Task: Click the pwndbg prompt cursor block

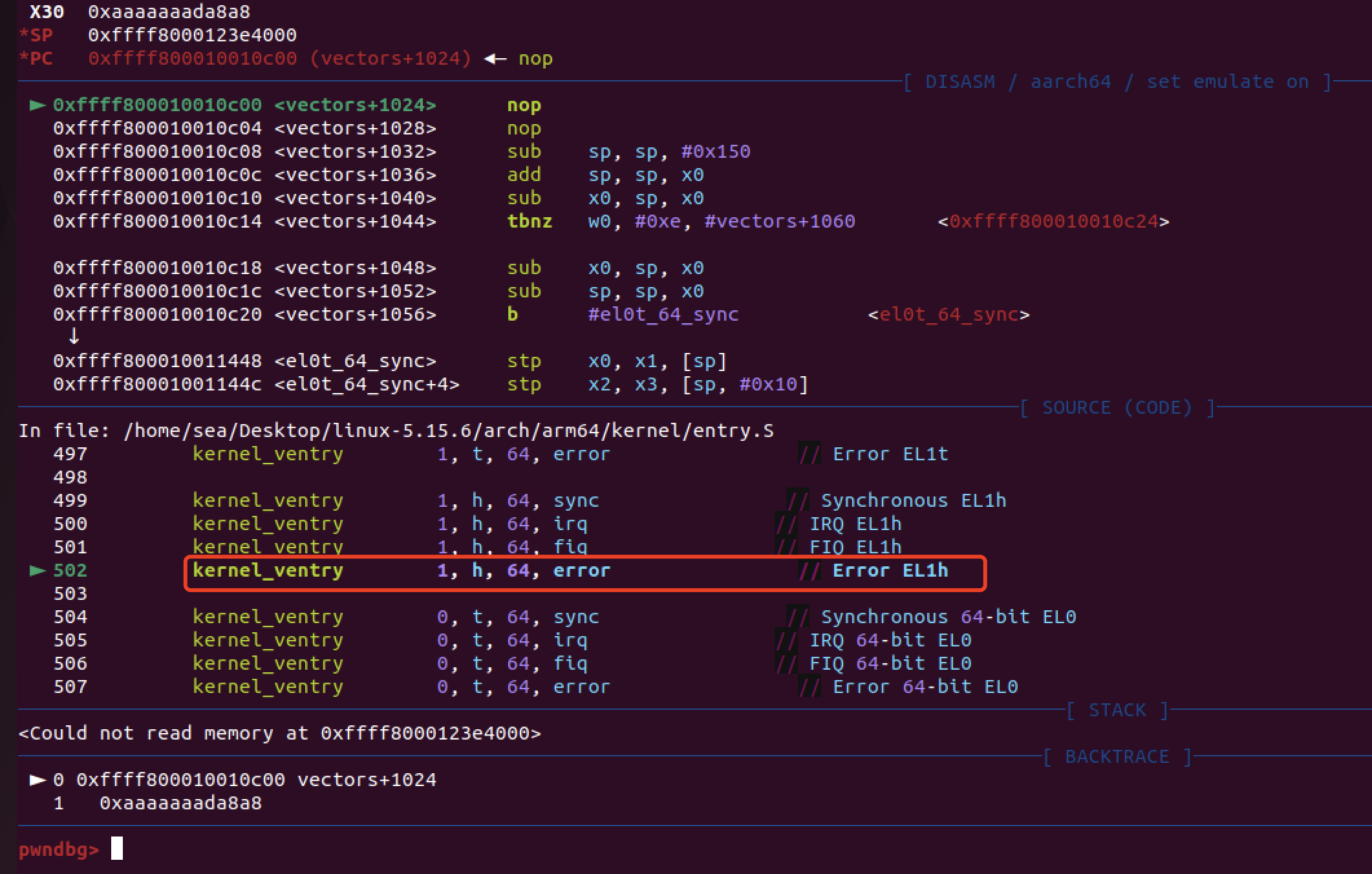Action: point(117,848)
